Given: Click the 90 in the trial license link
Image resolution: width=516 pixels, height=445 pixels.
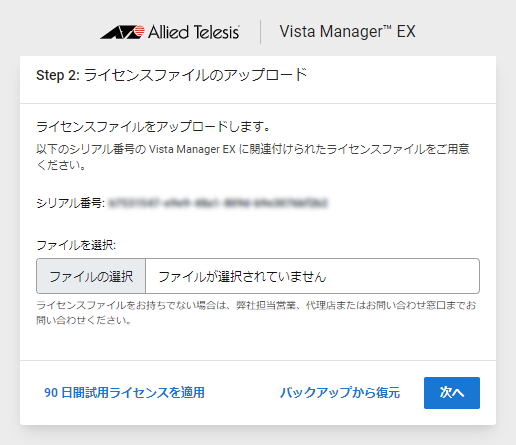Looking at the screenshot, I should (x=51, y=393).
